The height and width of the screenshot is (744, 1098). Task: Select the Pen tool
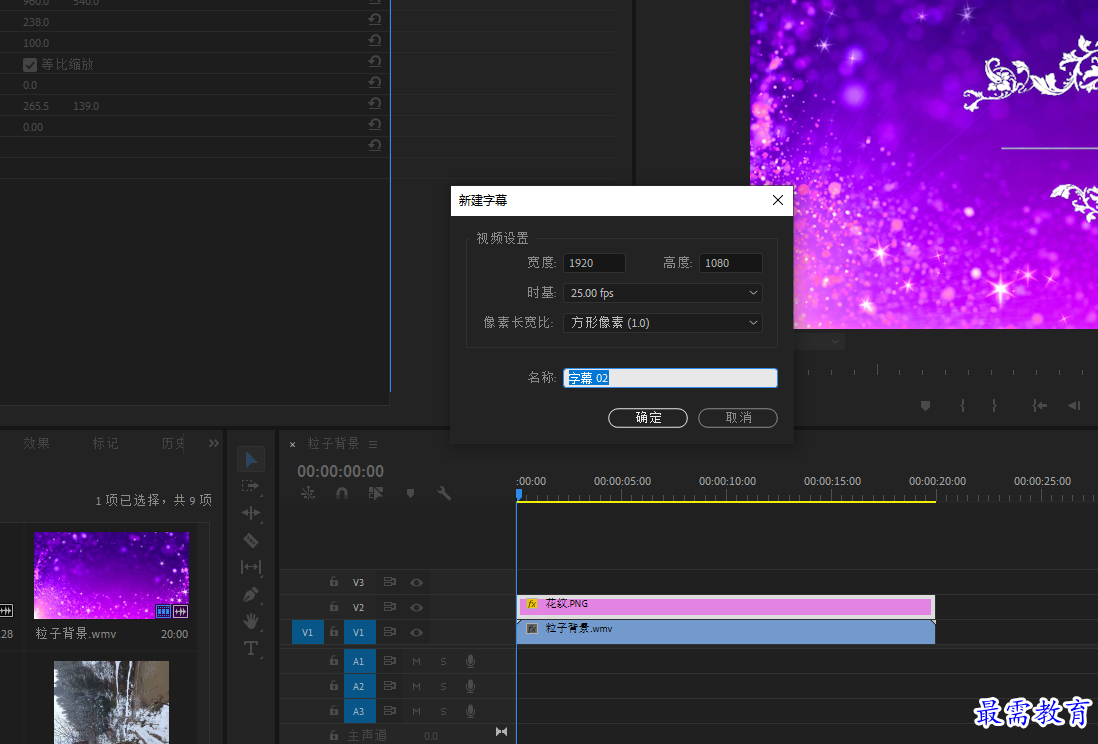point(251,594)
